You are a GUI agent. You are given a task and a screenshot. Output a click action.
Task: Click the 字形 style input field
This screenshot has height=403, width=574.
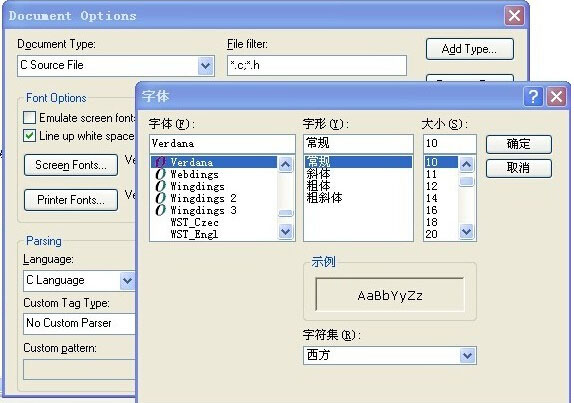click(x=358, y=143)
